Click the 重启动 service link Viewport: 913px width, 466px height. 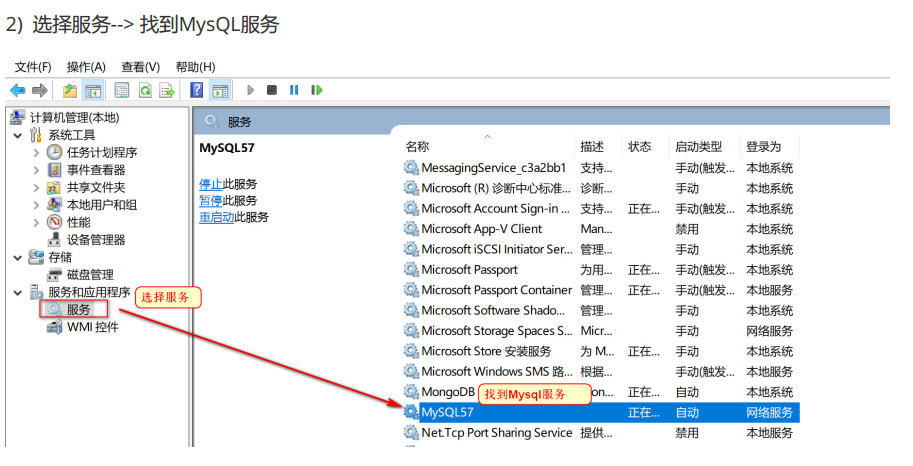click(x=217, y=217)
